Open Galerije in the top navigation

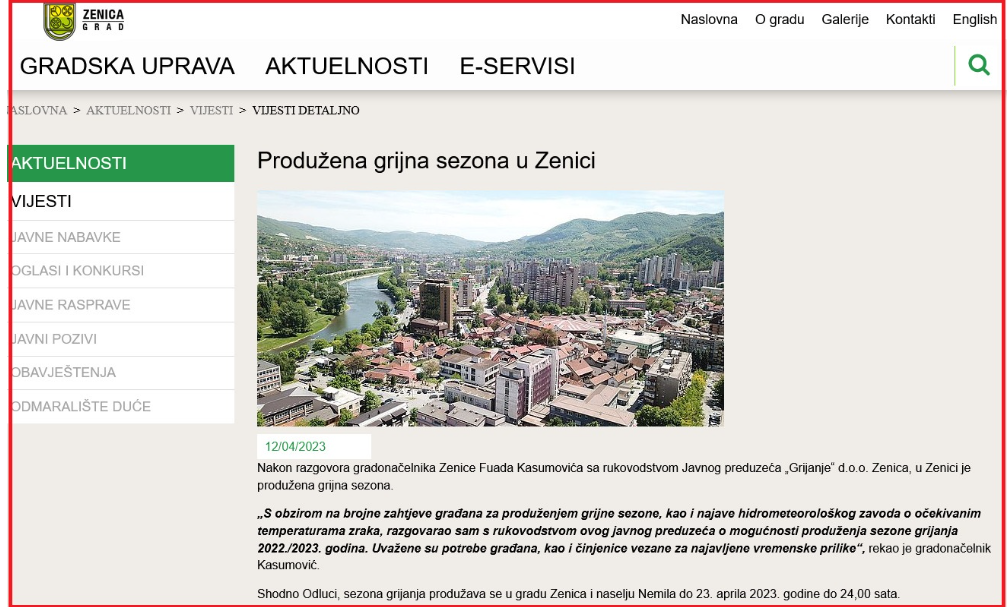click(x=845, y=19)
